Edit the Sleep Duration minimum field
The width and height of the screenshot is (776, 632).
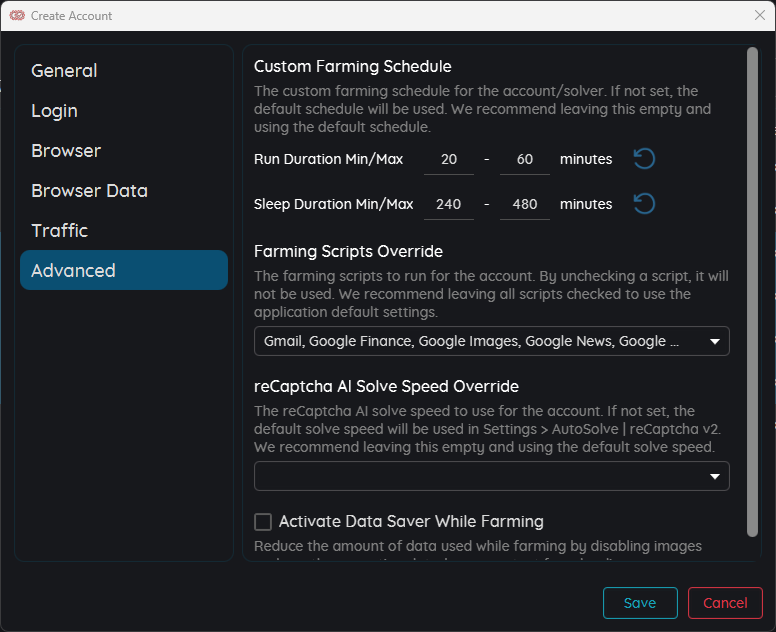pyautogui.click(x=449, y=205)
